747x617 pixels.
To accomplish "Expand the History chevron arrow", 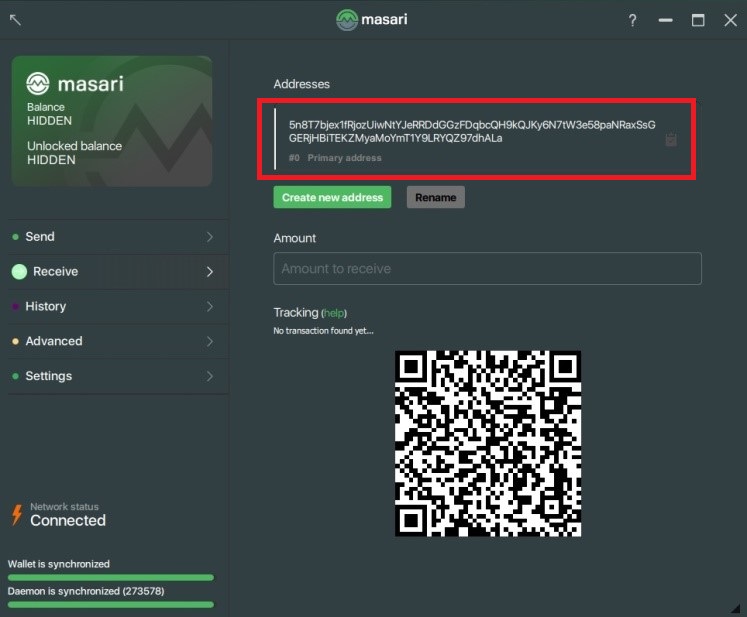I will 210,306.
